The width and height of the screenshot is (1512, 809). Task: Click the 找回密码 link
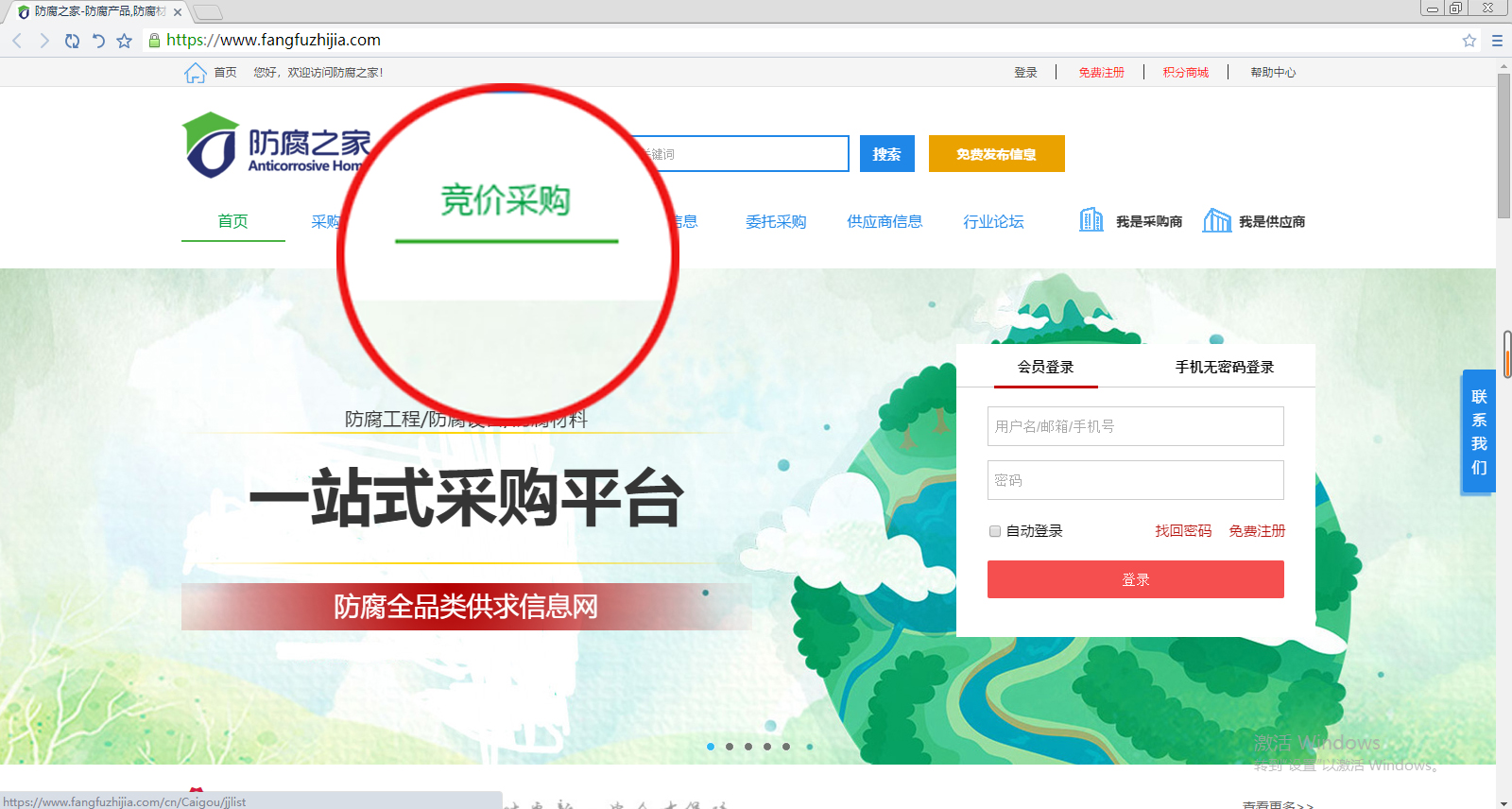point(1182,531)
